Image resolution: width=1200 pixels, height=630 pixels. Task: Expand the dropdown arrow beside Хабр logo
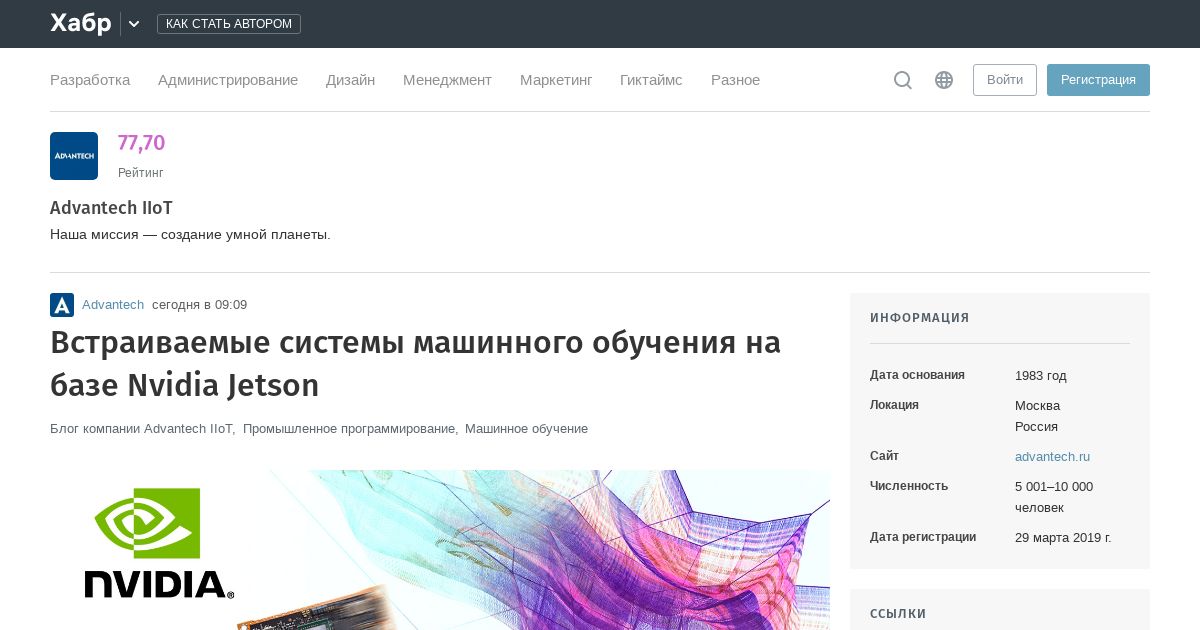coord(134,24)
